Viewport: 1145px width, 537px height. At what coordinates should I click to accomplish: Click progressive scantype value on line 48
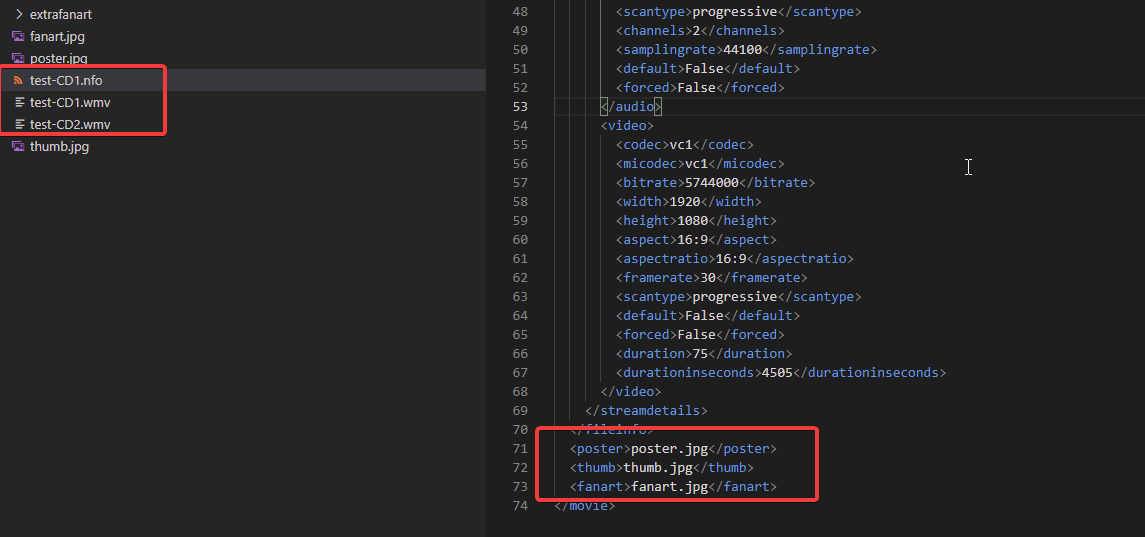click(735, 12)
